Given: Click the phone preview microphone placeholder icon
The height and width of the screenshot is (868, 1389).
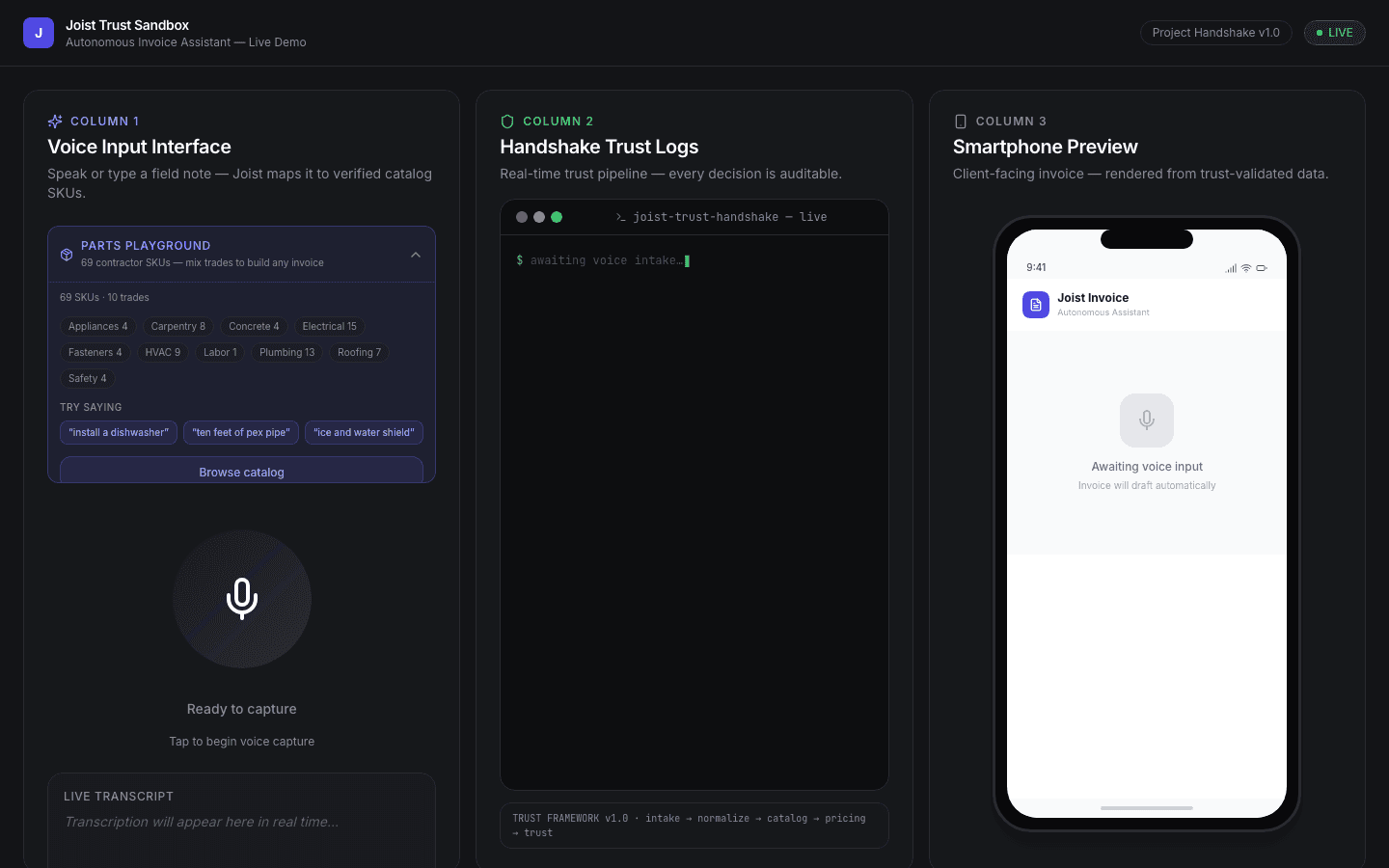Looking at the screenshot, I should [x=1147, y=420].
